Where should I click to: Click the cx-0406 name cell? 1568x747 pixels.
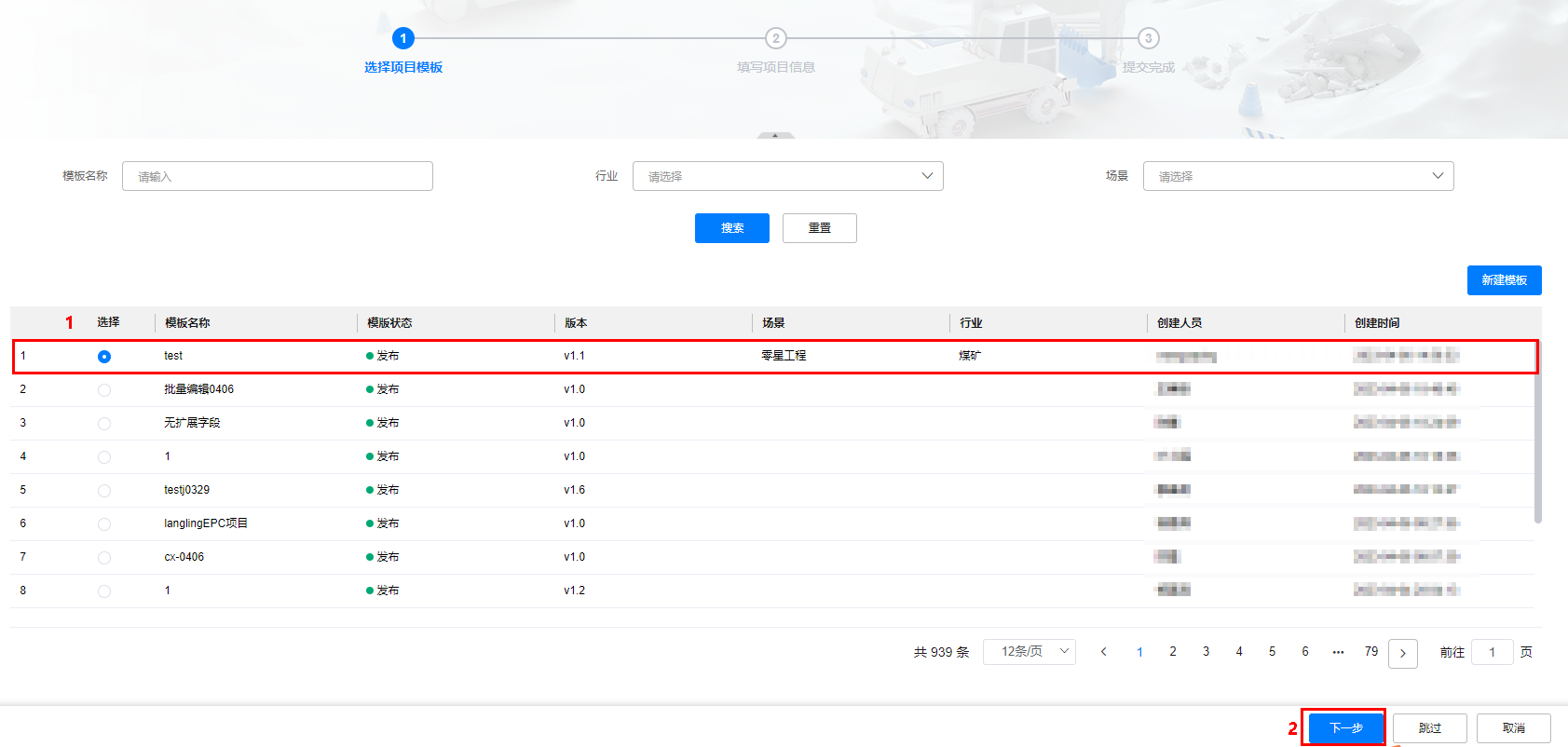tap(184, 557)
